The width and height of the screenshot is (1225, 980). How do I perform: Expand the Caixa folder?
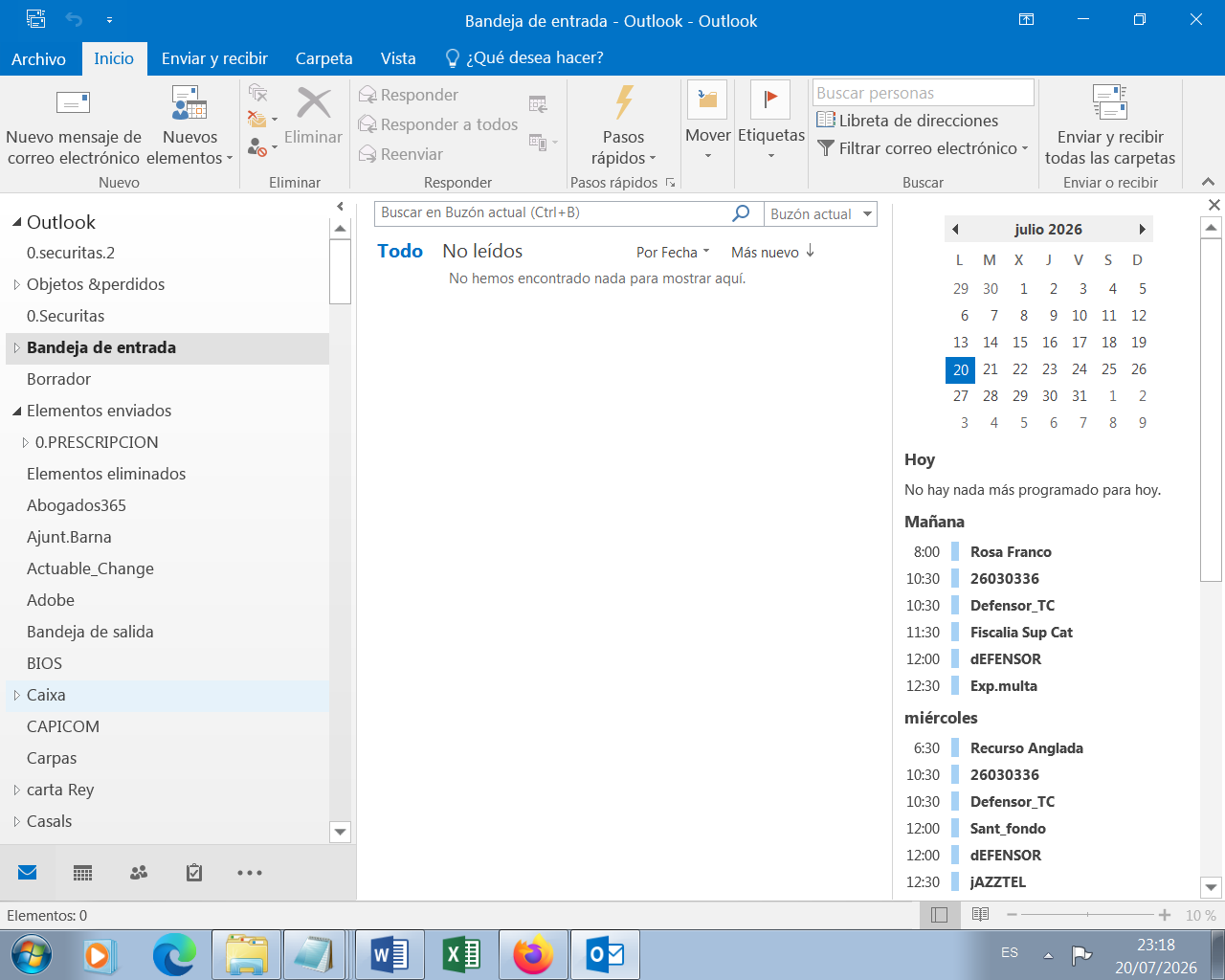[x=16, y=696]
